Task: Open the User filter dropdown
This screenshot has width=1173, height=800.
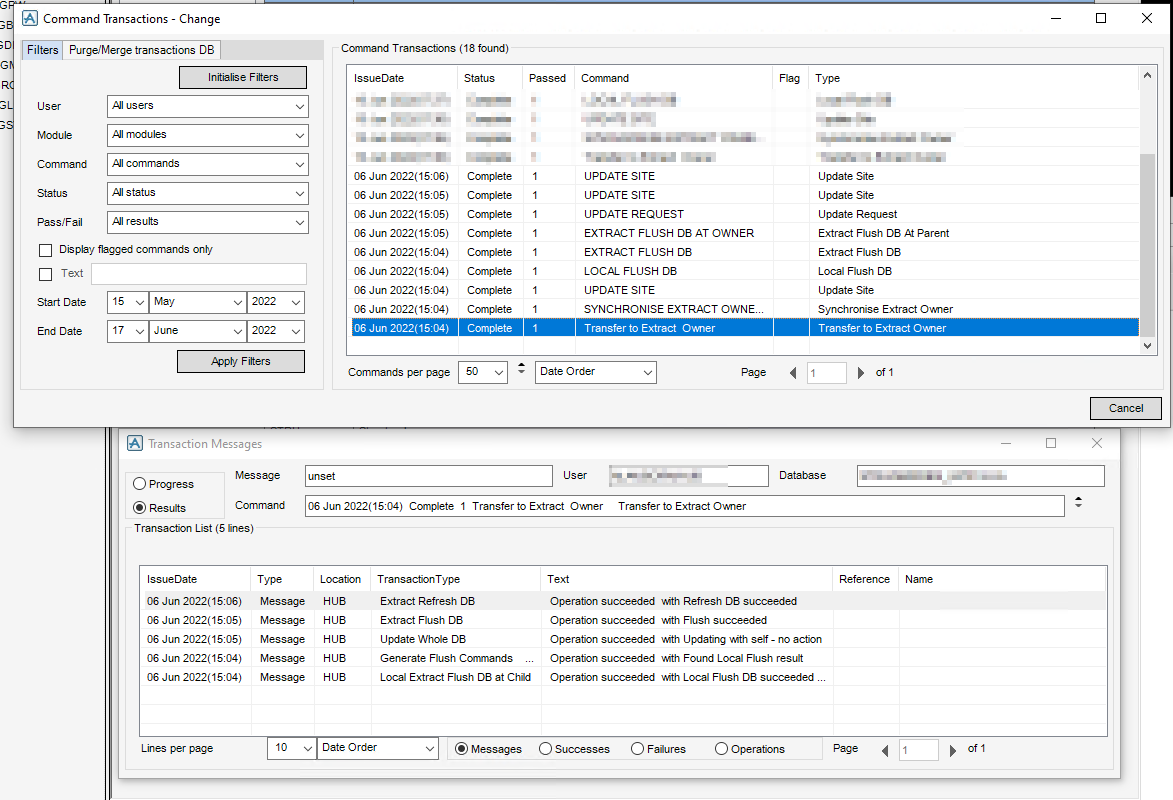Action: [208, 106]
